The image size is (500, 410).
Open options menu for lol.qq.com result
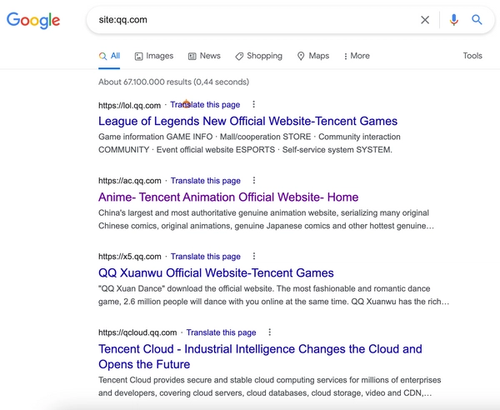[254, 105]
